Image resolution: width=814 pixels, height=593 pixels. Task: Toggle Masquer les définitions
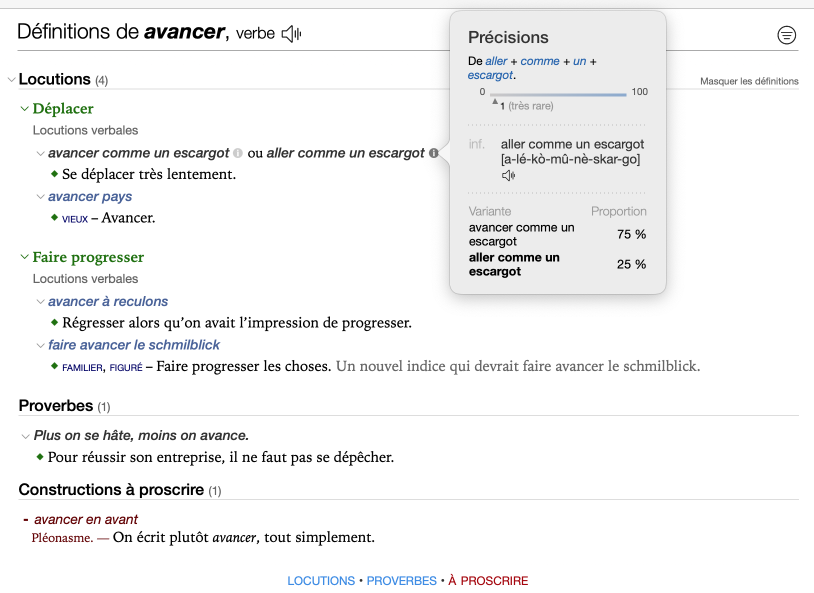click(749, 81)
